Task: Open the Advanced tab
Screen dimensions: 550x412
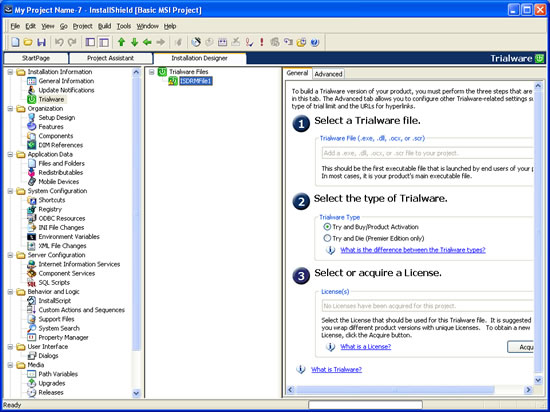Action: 328,74
